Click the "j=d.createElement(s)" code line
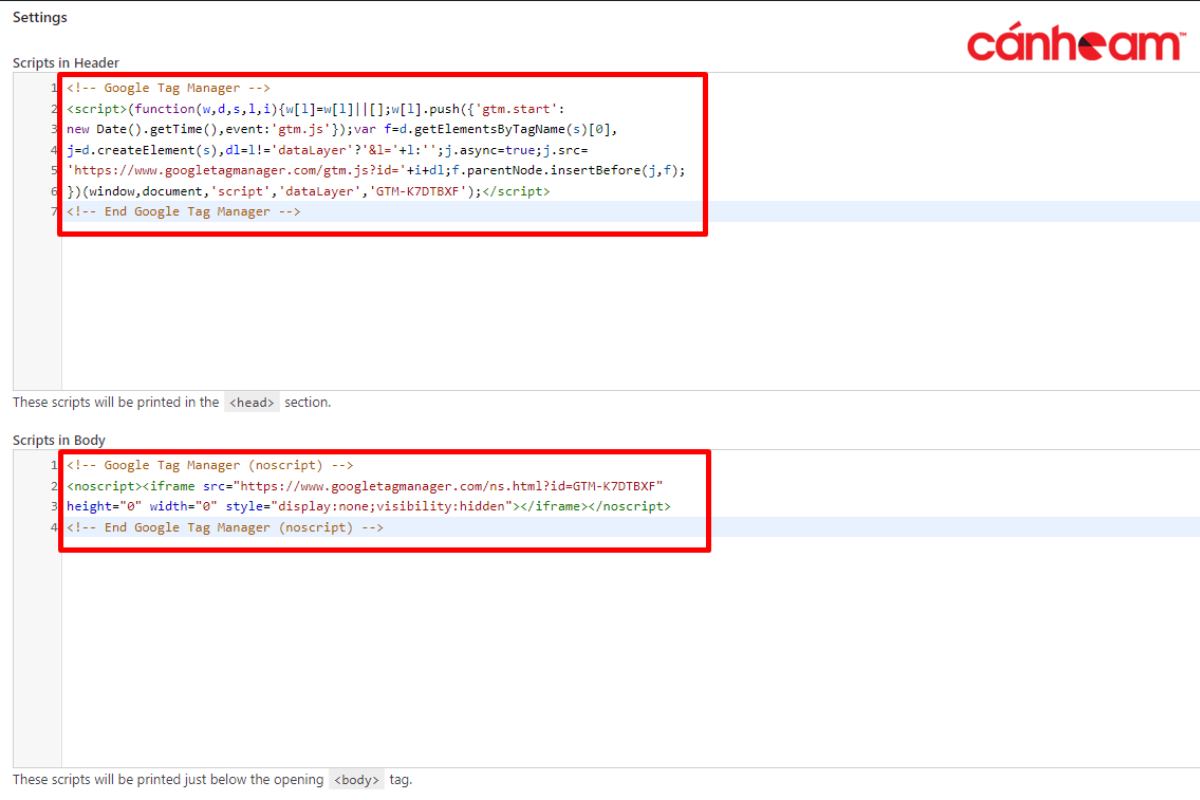The image size is (1200, 800). (328, 150)
